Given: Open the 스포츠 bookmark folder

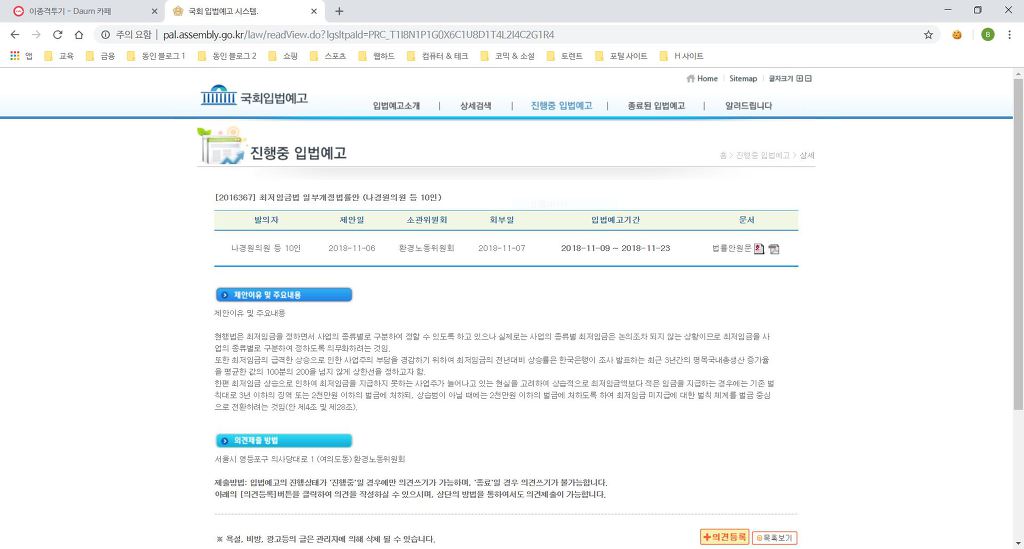Looking at the screenshot, I should (328, 56).
